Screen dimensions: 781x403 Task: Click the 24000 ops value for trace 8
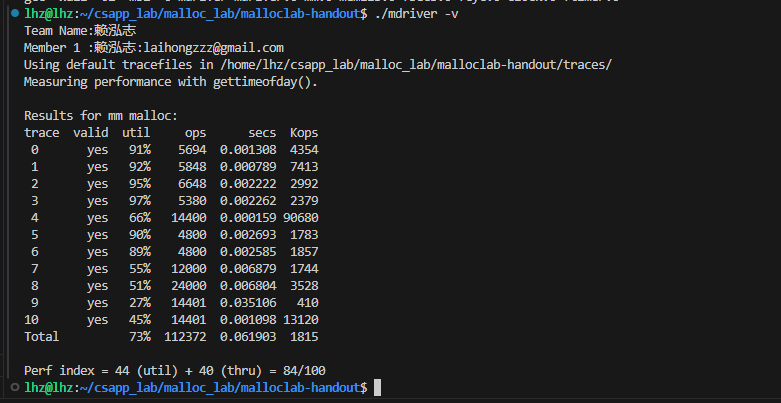coord(189,285)
